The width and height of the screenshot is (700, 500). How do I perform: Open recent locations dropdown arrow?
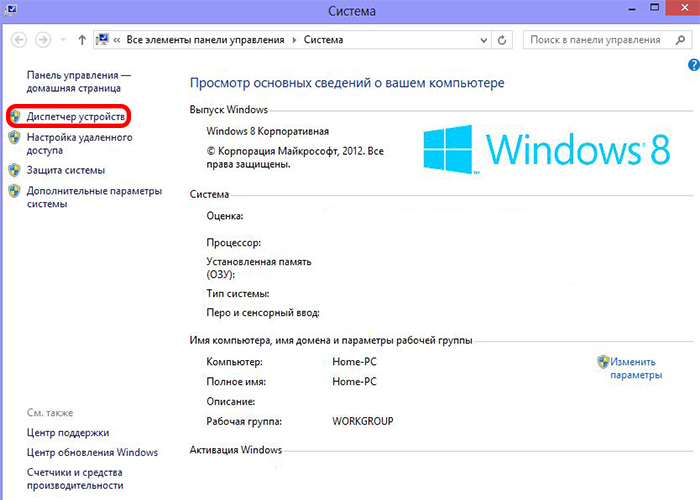(63, 40)
